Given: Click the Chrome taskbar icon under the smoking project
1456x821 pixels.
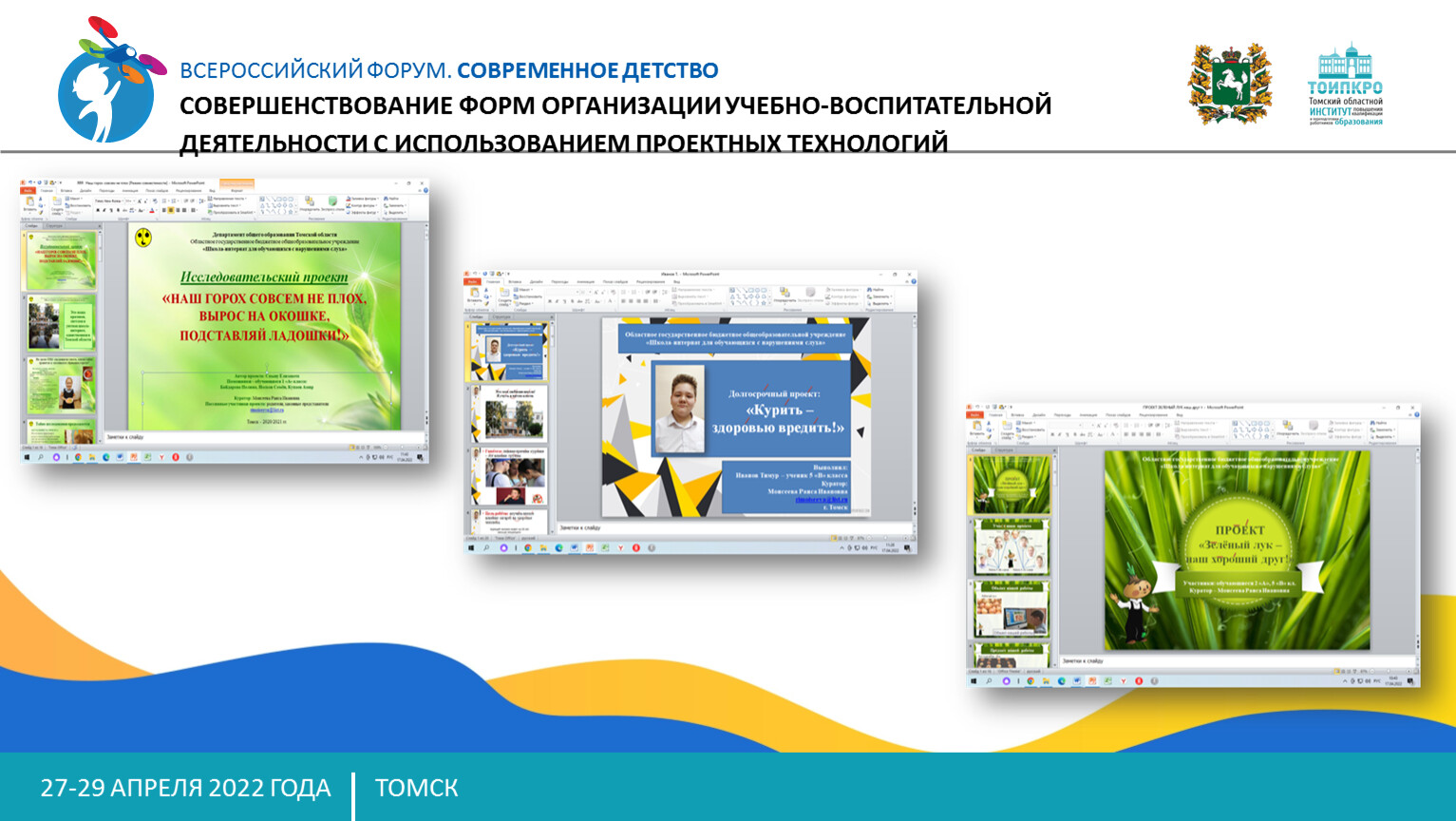Looking at the screenshot, I should pyautogui.click(x=529, y=548).
